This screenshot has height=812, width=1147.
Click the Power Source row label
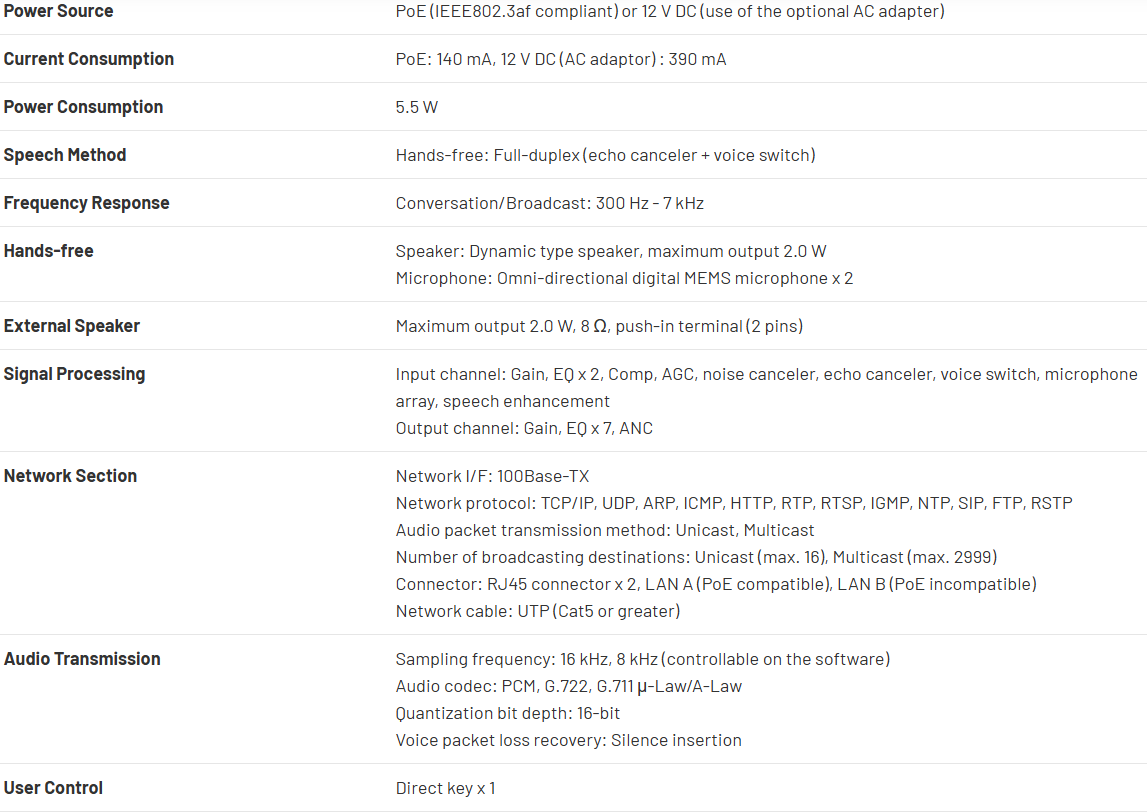pyautogui.click(x=58, y=11)
